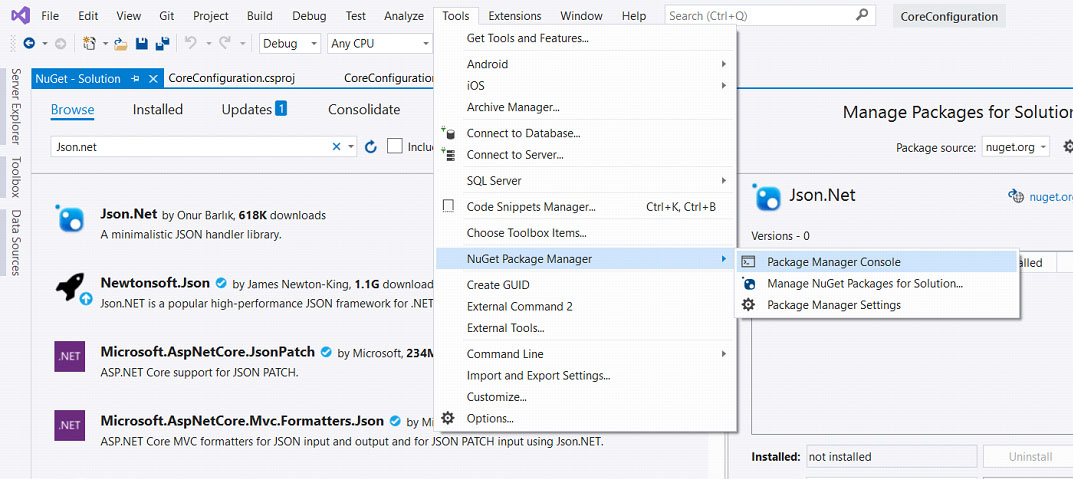Click the nuget.org link in details
Image resolution: width=1073 pixels, height=479 pixels.
click(x=1051, y=197)
